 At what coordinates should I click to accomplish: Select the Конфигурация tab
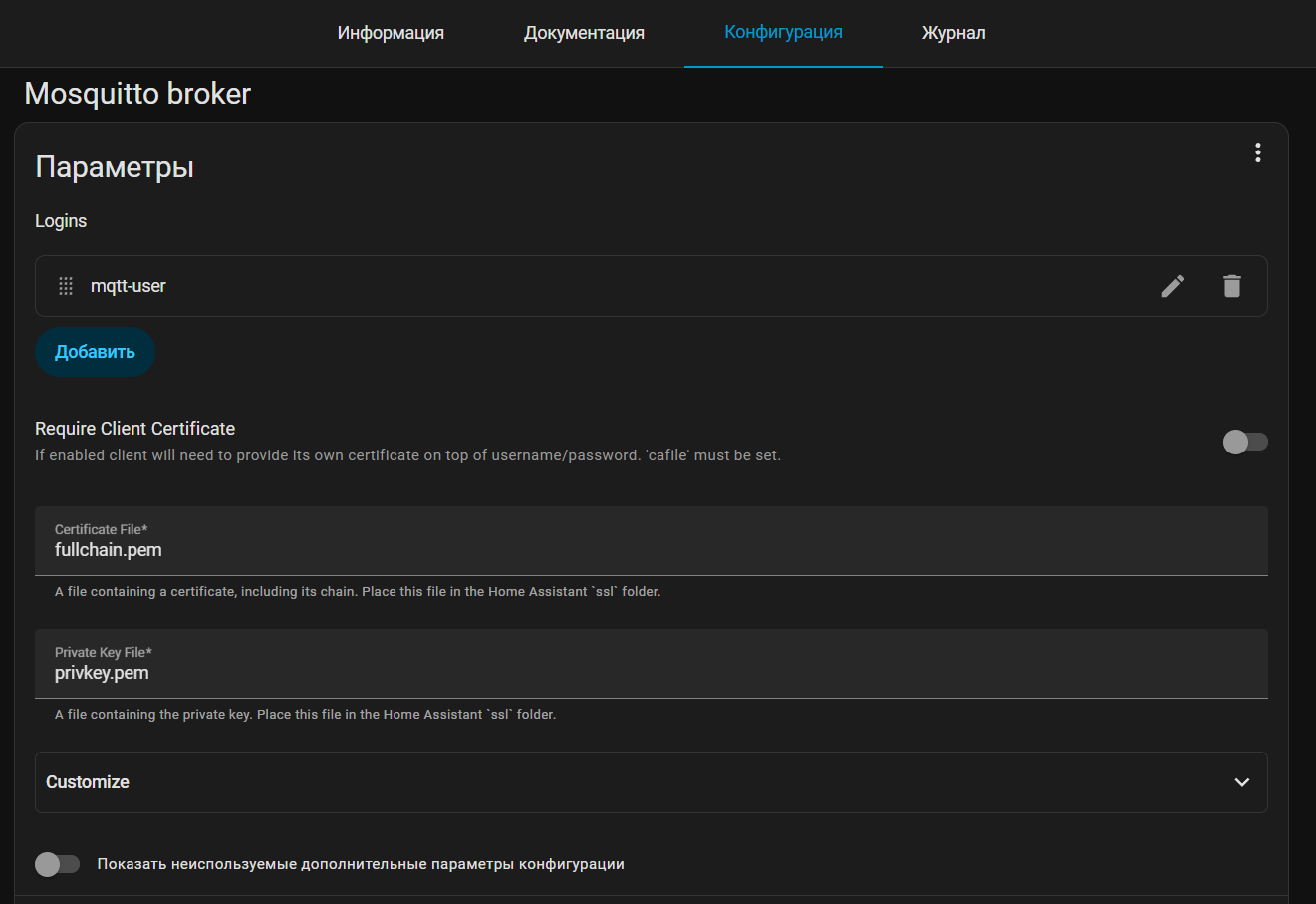pyautogui.click(x=783, y=33)
